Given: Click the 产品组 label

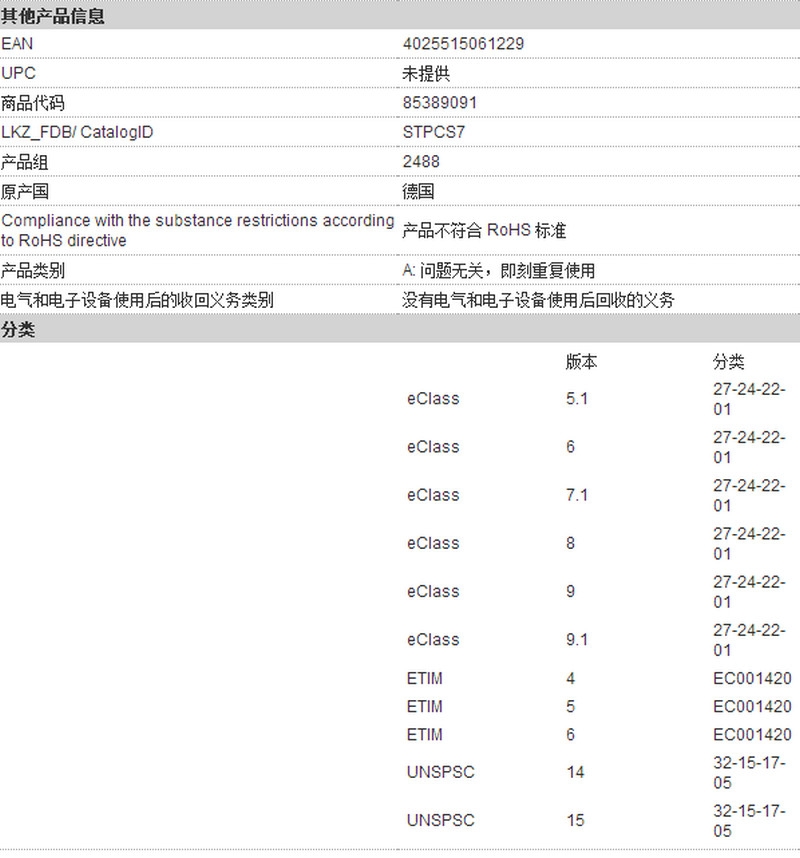Looking at the screenshot, I should pyautogui.click(x=25, y=162).
